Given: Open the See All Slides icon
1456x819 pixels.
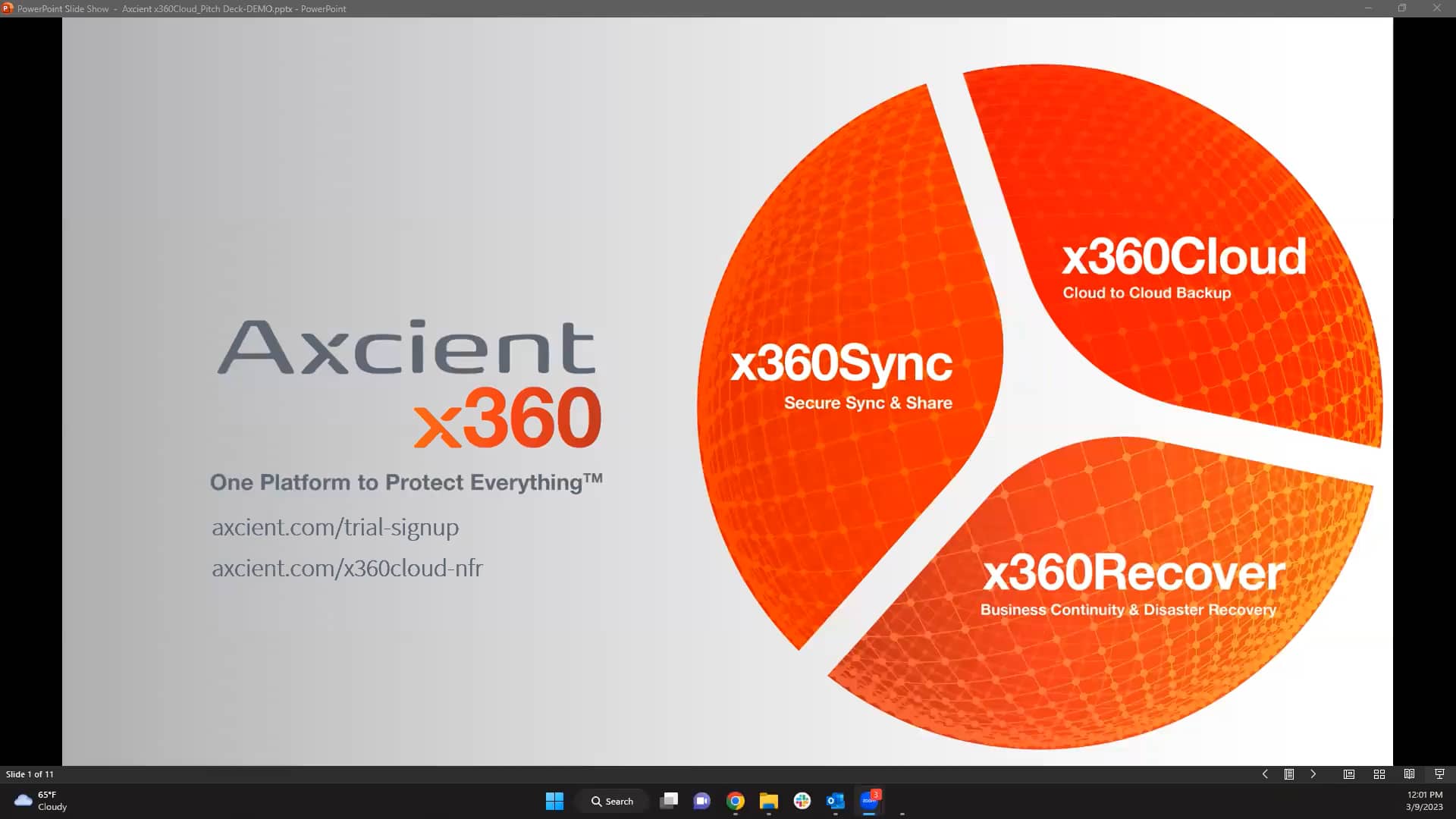Looking at the screenshot, I should click(x=1288, y=773).
